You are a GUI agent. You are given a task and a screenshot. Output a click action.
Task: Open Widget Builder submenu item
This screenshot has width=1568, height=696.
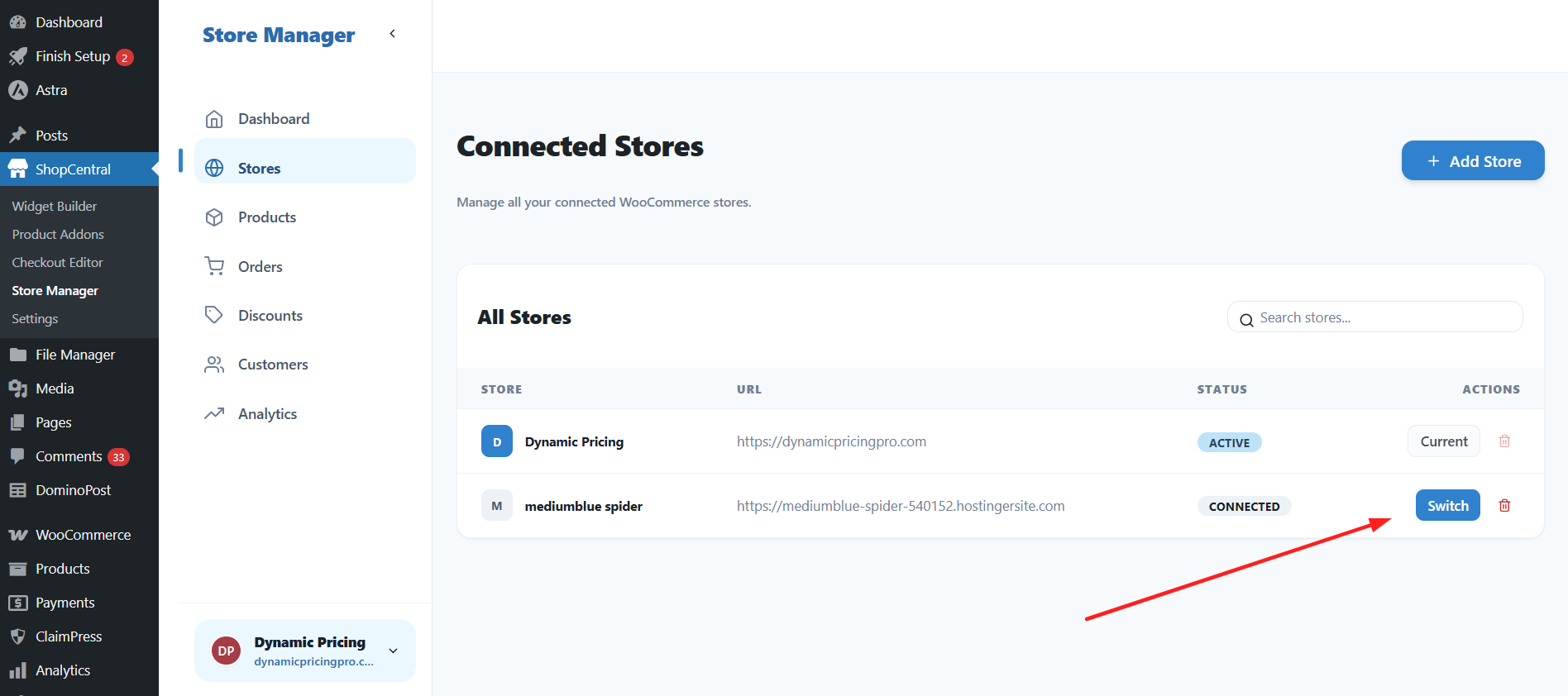55,206
